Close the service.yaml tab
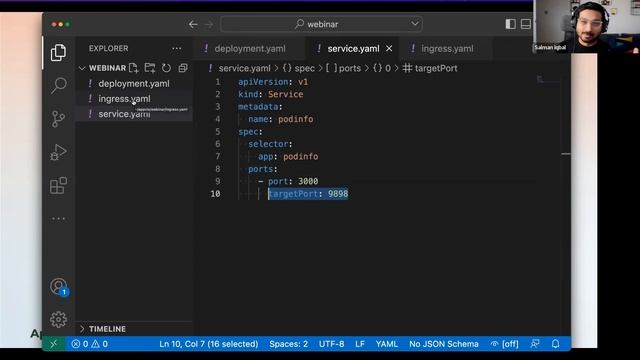The height and width of the screenshot is (360, 640). 389,49
